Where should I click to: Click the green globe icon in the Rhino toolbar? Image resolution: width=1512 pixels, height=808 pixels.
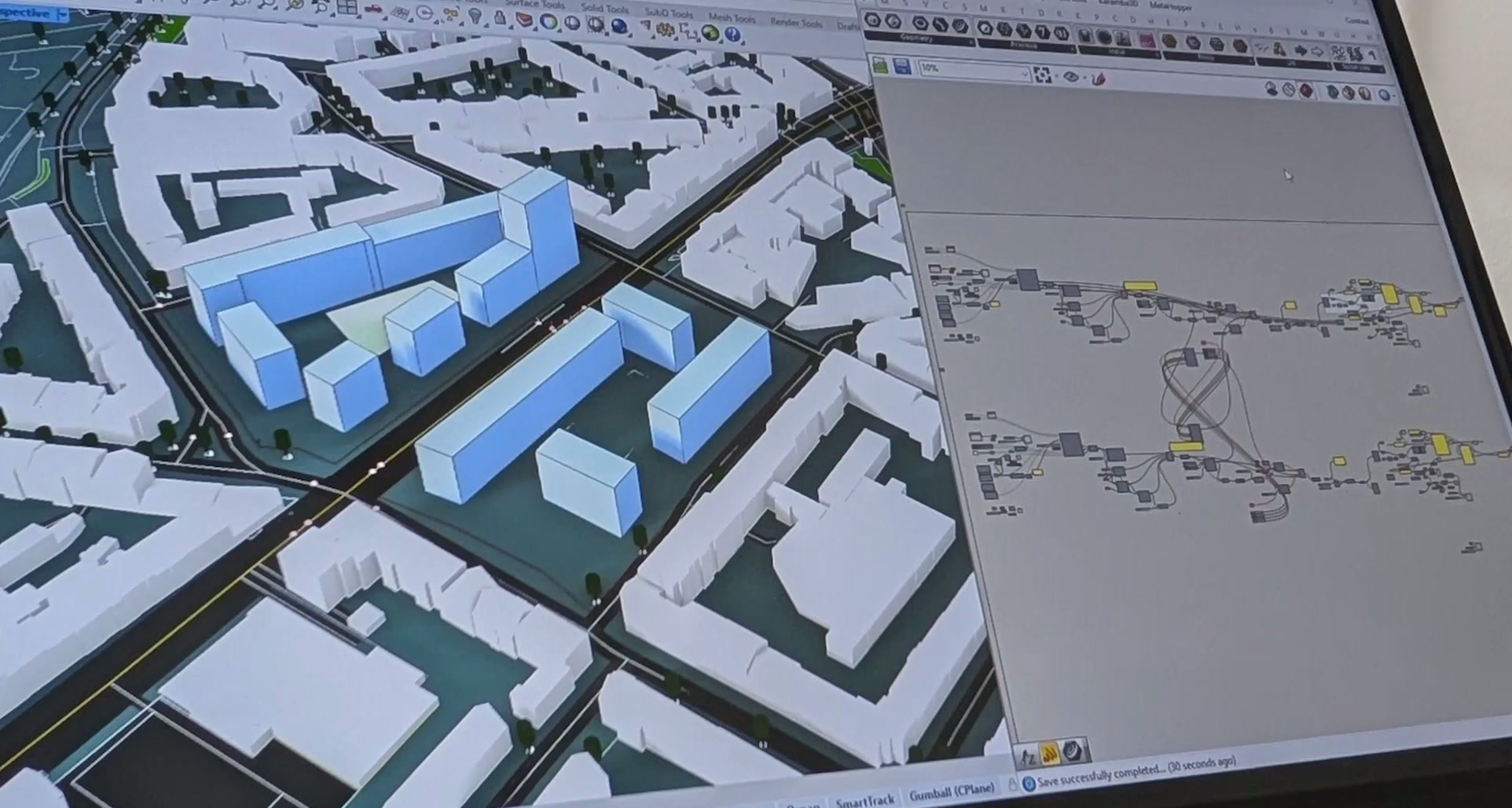710,33
